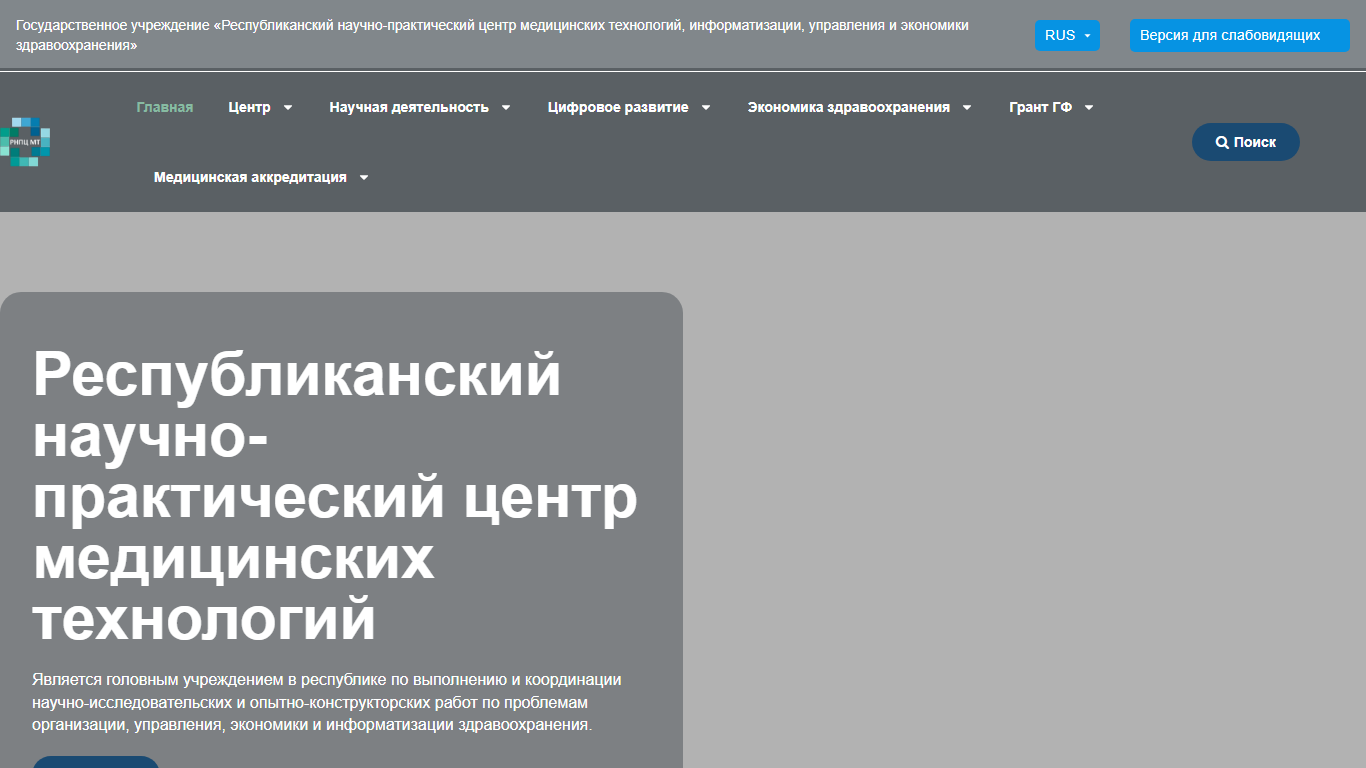Expand the arrow next to Цифровое развитие
The width and height of the screenshot is (1366, 768).
[x=706, y=108]
